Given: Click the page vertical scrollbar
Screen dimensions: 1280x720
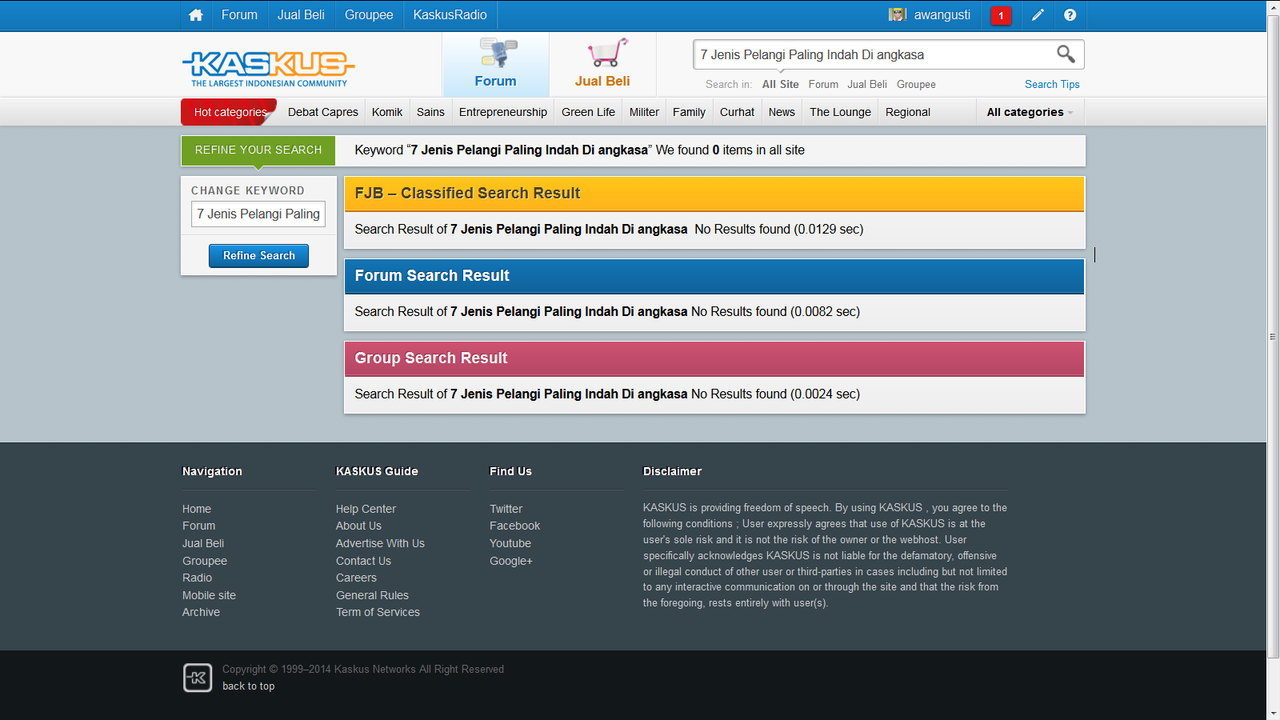Looking at the screenshot, I should click(1273, 338).
